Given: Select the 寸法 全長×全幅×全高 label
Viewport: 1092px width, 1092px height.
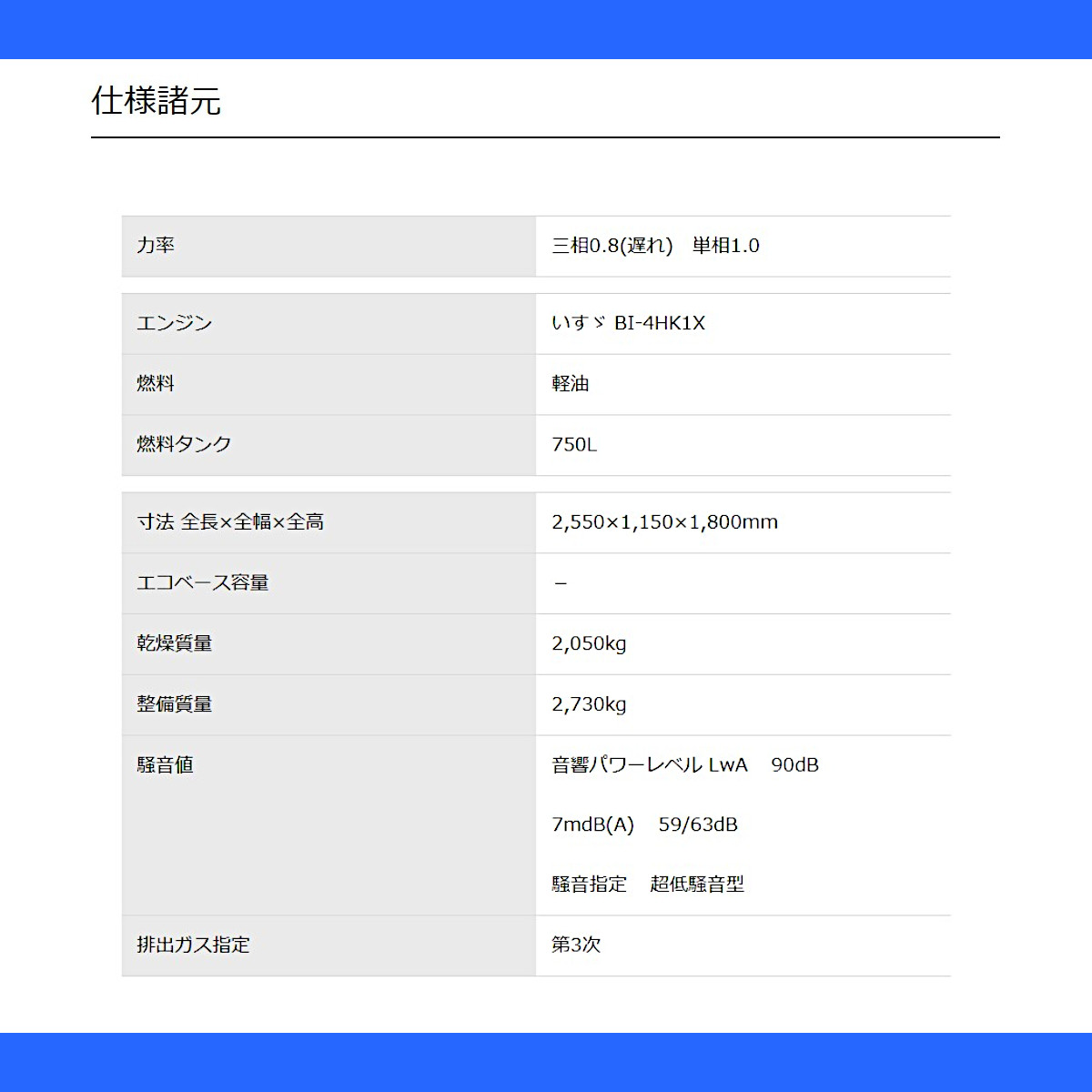Looking at the screenshot, I should [230, 522].
